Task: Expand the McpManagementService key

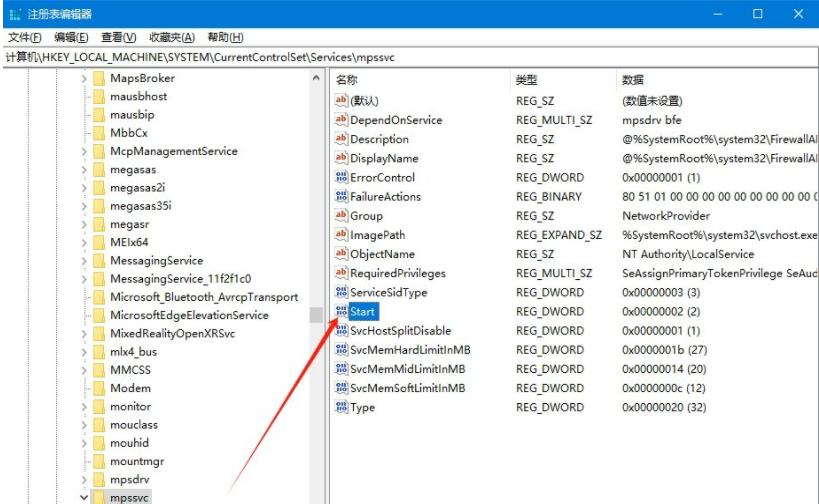Action: [84, 151]
